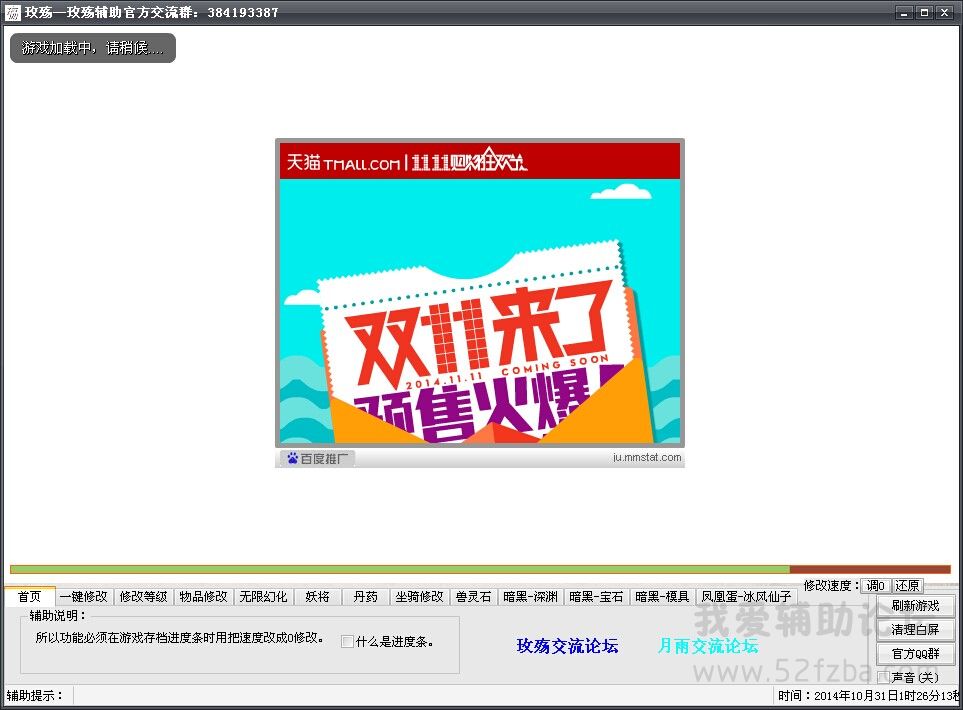Click the status bar time display
The image size is (963, 710).
tap(868, 696)
